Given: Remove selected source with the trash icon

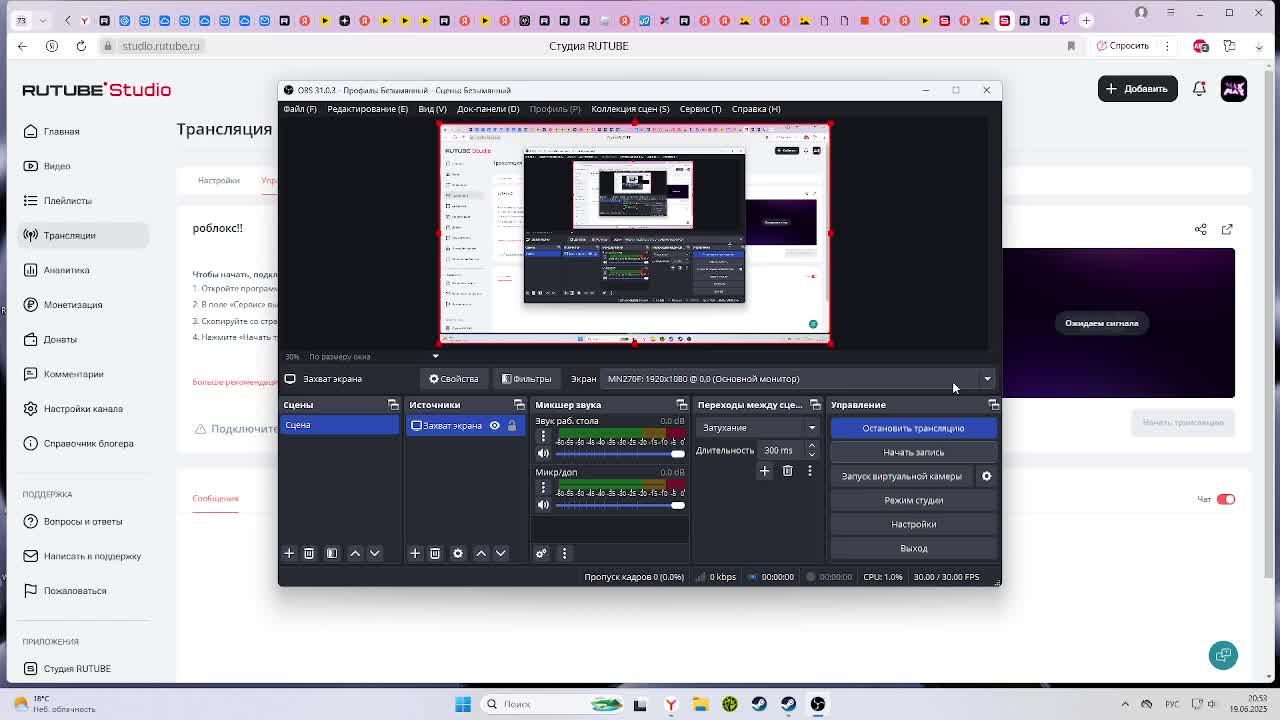Looking at the screenshot, I should tap(435, 553).
